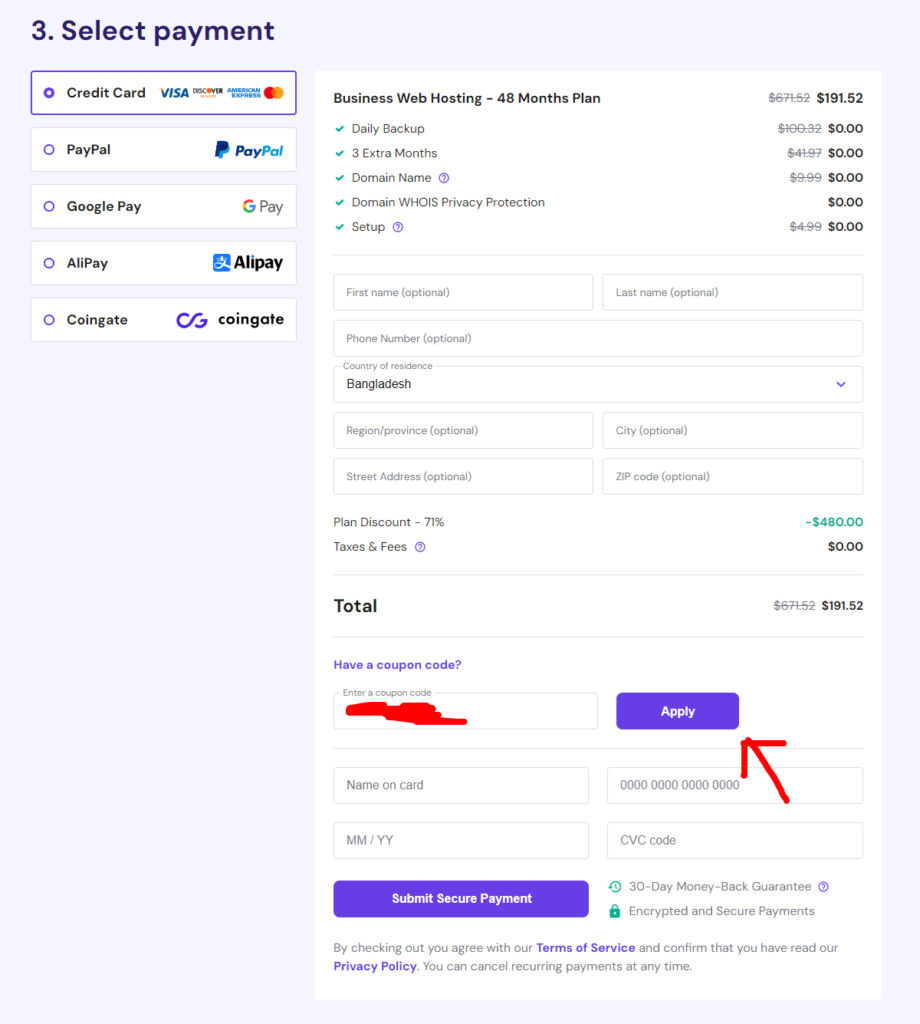The image size is (920, 1024).
Task: Open Money-Back Guarantee help icon
Action: click(823, 887)
